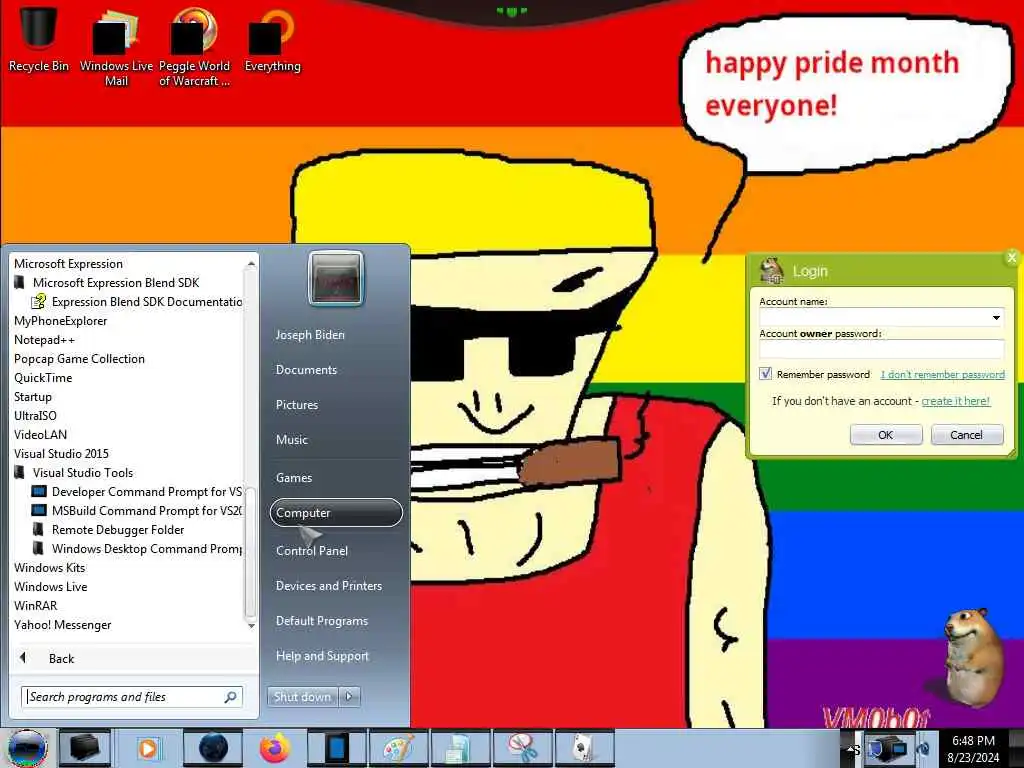Click the search magnifier icon in Start menu
The height and width of the screenshot is (768, 1024).
[231, 697]
